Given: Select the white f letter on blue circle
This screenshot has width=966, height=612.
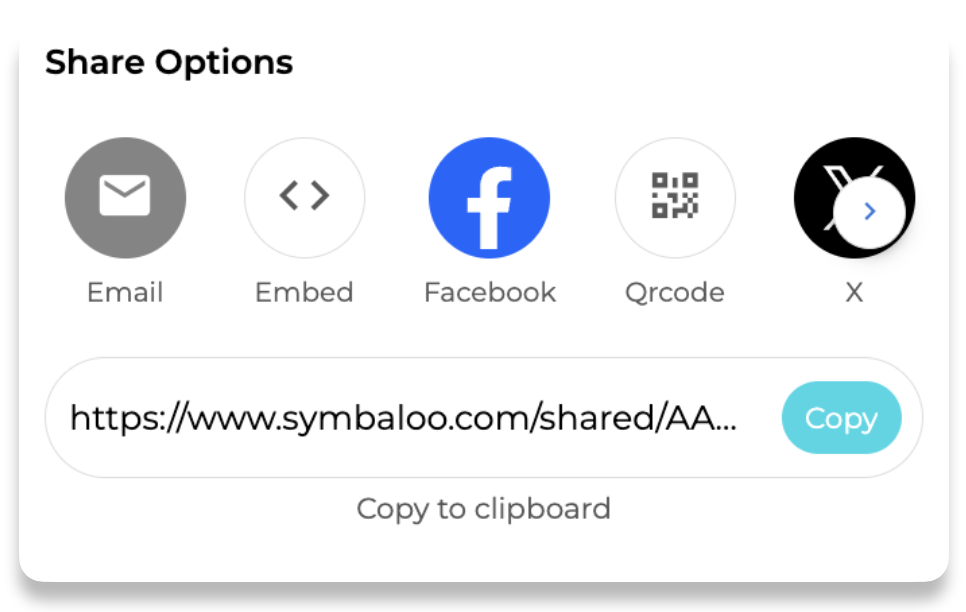Looking at the screenshot, I should point(489,208).
